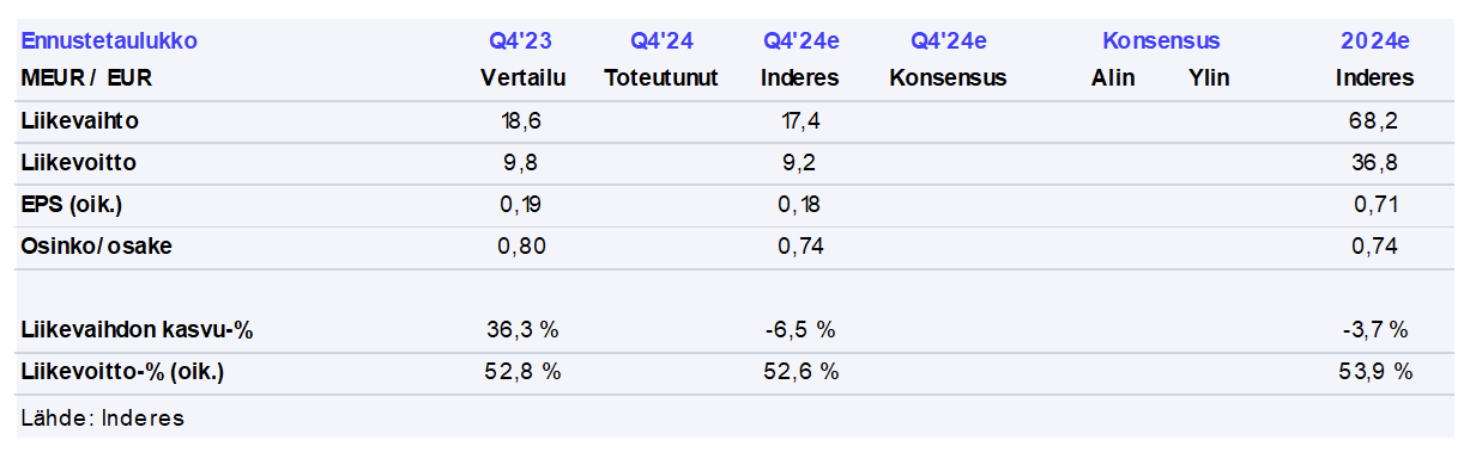The width and height of the screenshot is (1480, 460).
Task: Click the 68,2 Liikevaihto value for 2024e
Action: pos(1375,121)
